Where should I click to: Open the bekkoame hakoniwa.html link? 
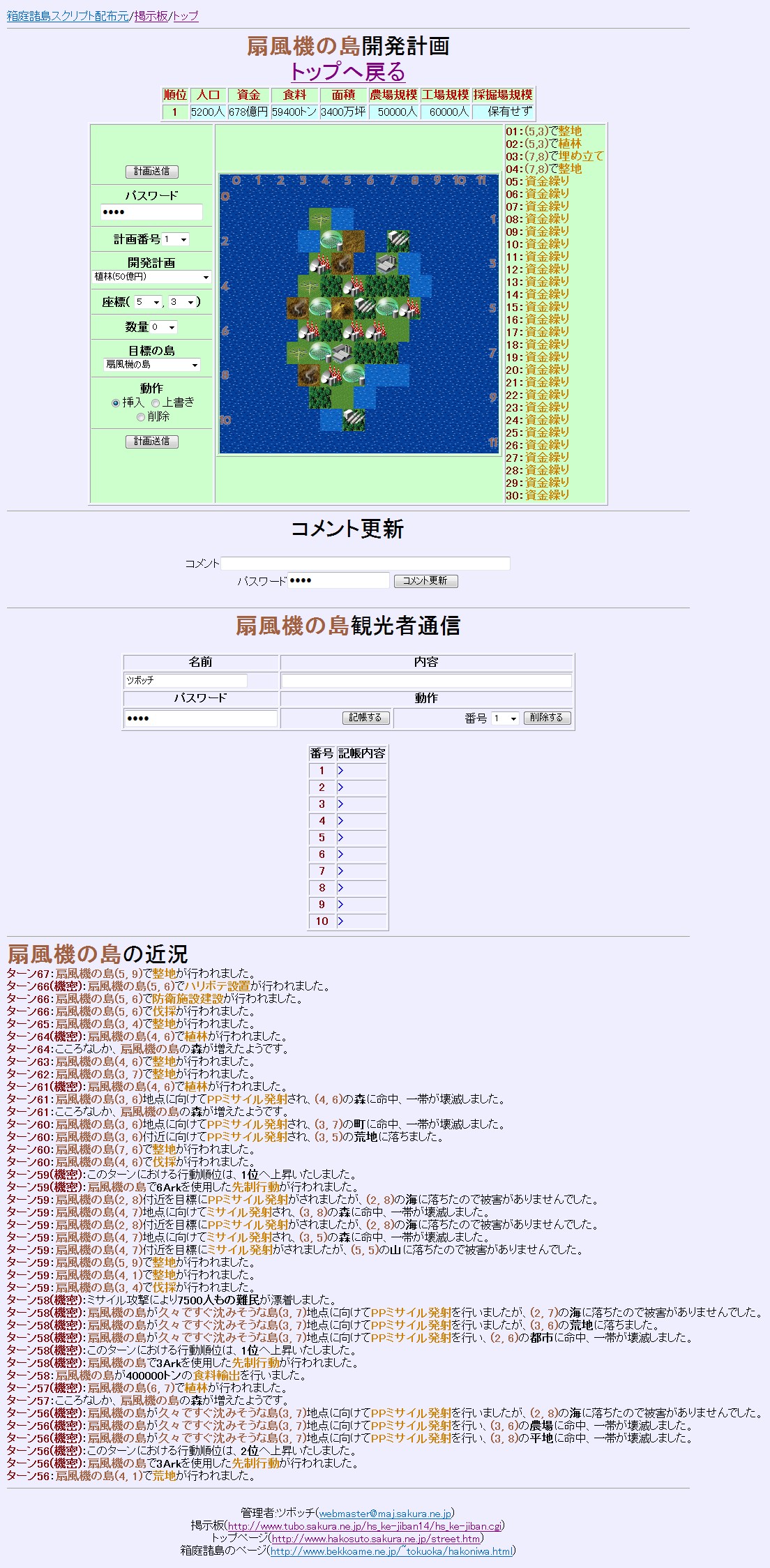click(391, 1551)
